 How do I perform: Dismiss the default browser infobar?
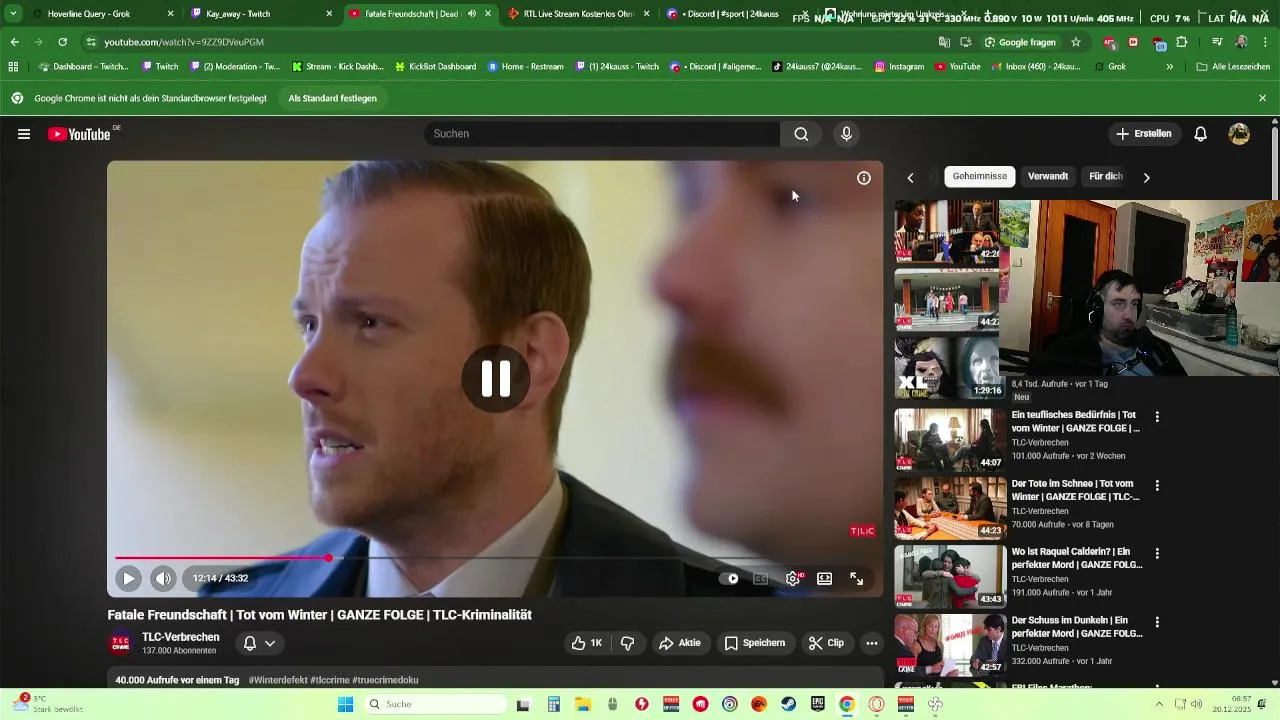[x=1262, y=98]
